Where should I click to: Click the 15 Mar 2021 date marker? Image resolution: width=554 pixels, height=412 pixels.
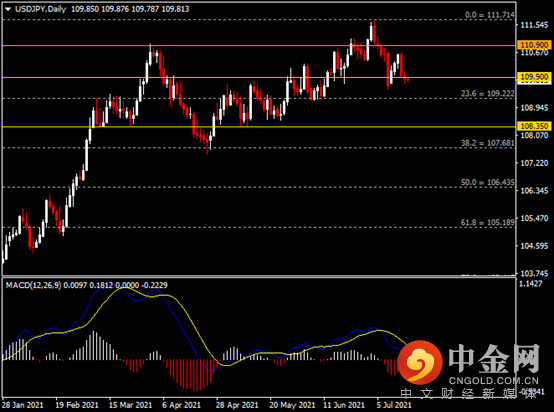pyautogui.click(x=130, y=405)
